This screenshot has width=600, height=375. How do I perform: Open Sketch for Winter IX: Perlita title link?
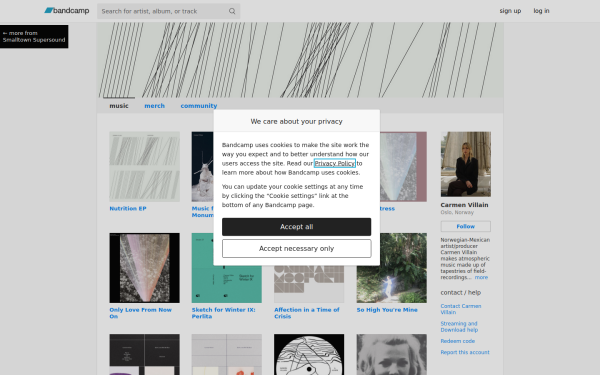click(223, 313)
